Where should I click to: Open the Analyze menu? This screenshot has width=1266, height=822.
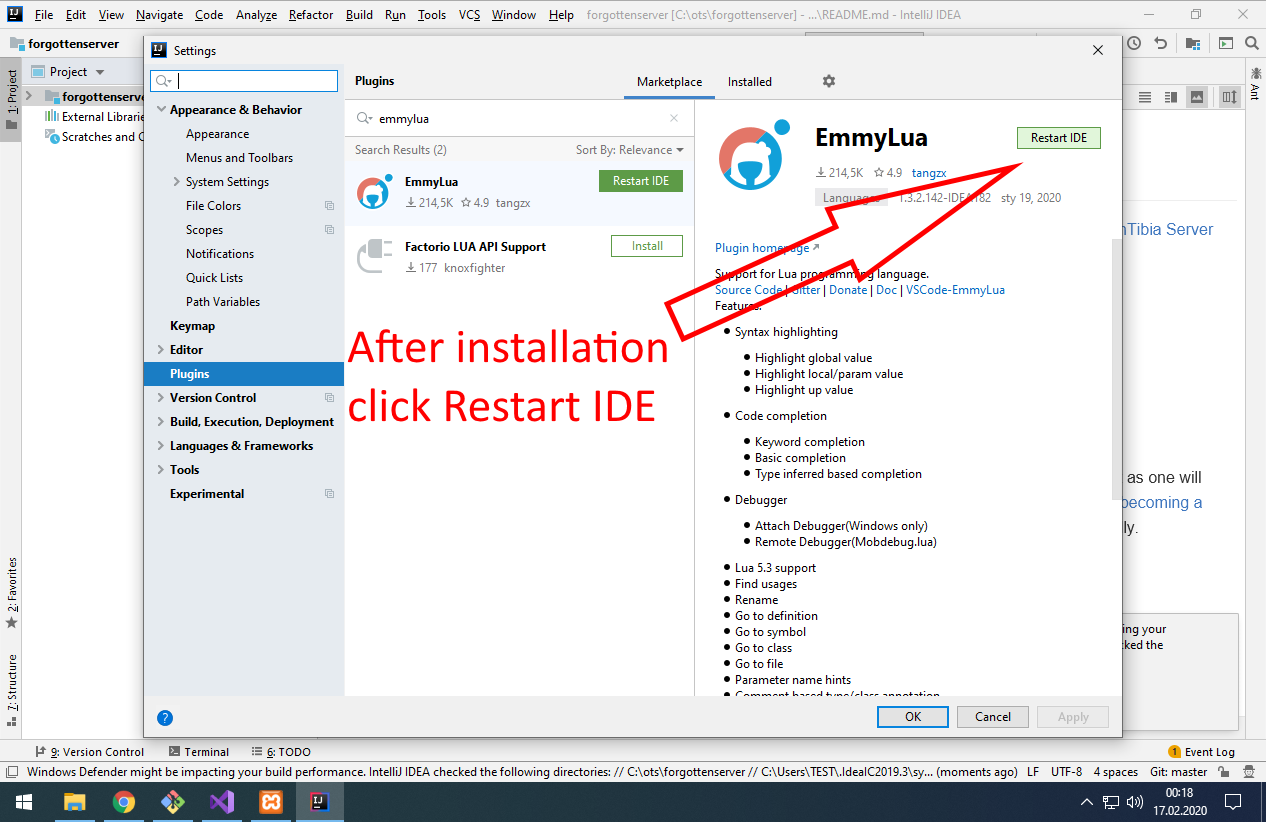[257, 15]
